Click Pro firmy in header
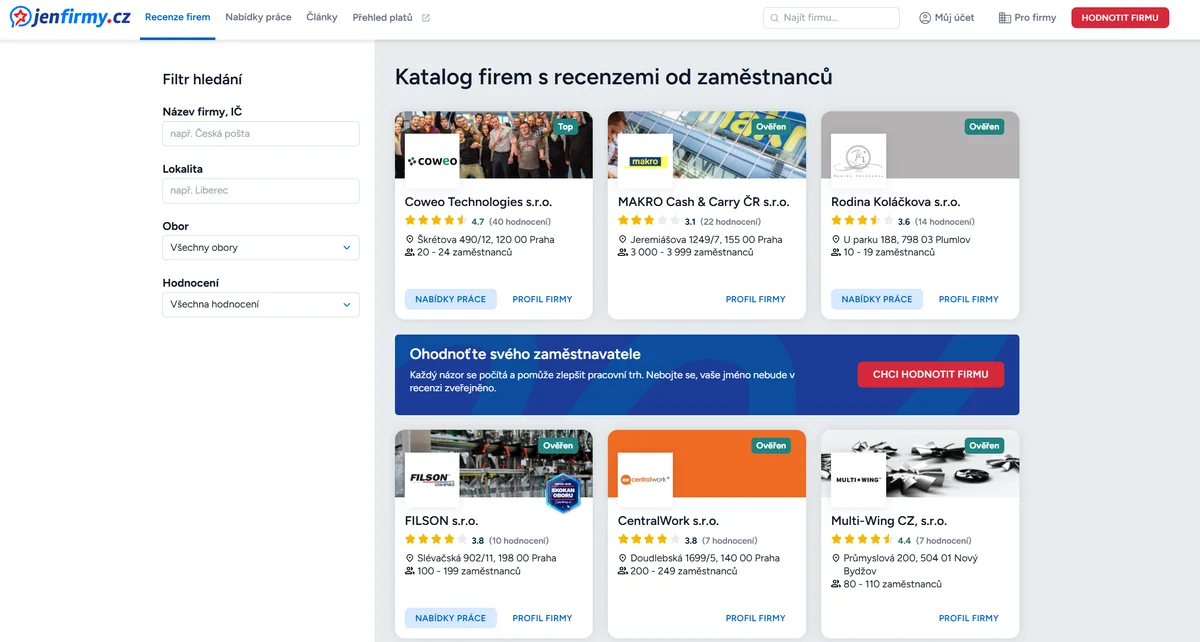The width and height of the screenshot is (1200, 642). pos(1027,18)
